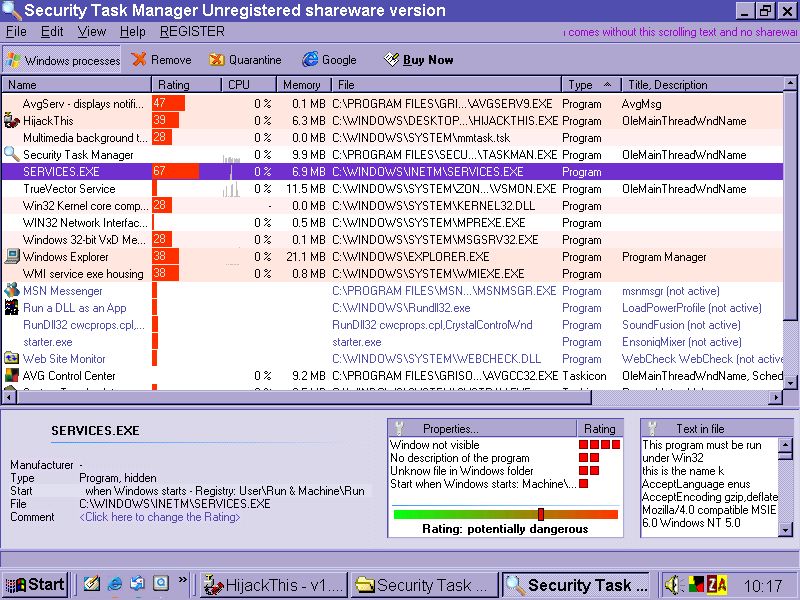The image size is (800, 600).
Task: Click the potentially dangerous rating slider marker
Action: 541,514
